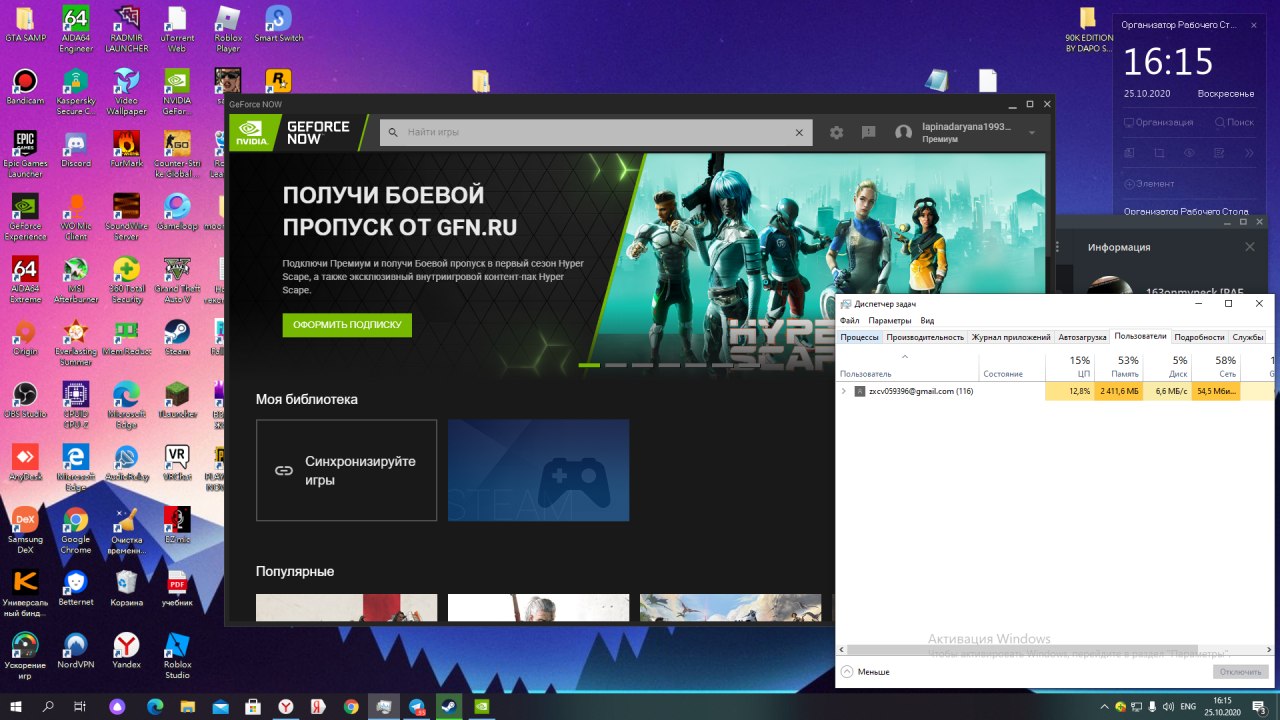Click the Отключить button in Task Manager
1280x720 pixels.
click(1240, 672)
